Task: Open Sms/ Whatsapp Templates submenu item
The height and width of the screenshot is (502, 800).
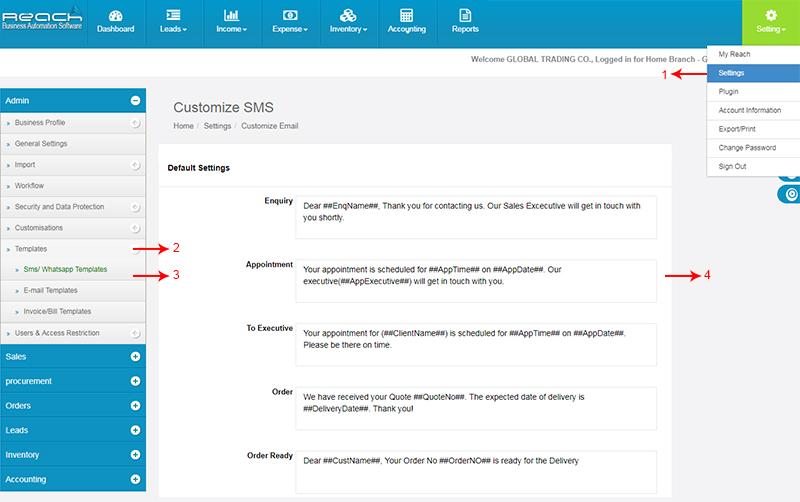Action: pyautogui.click(x=65, y=269)
